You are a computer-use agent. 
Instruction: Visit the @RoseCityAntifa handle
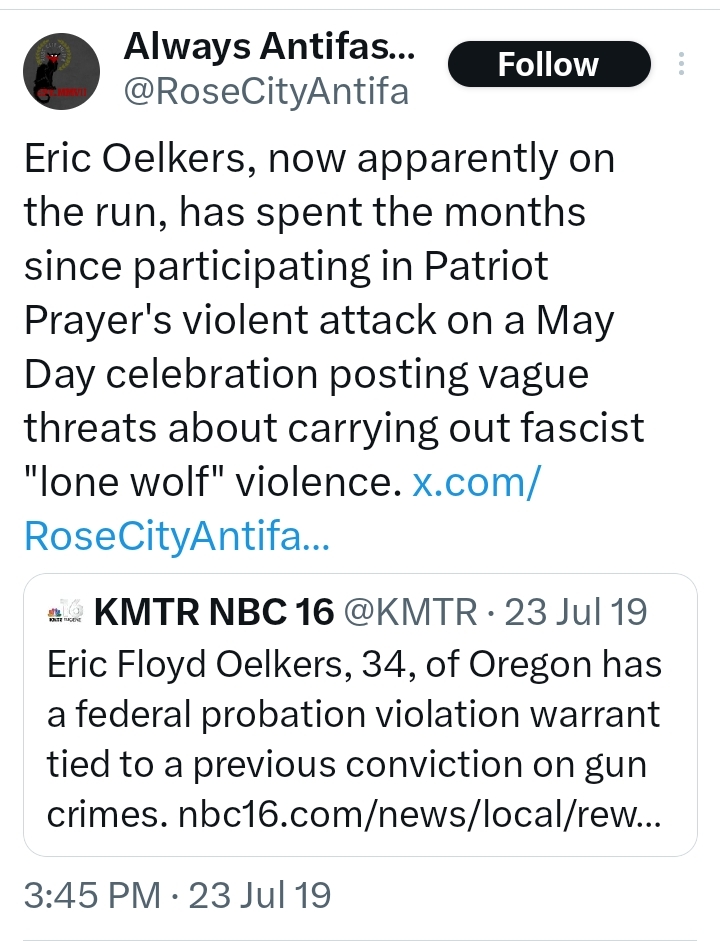point(265,92)
